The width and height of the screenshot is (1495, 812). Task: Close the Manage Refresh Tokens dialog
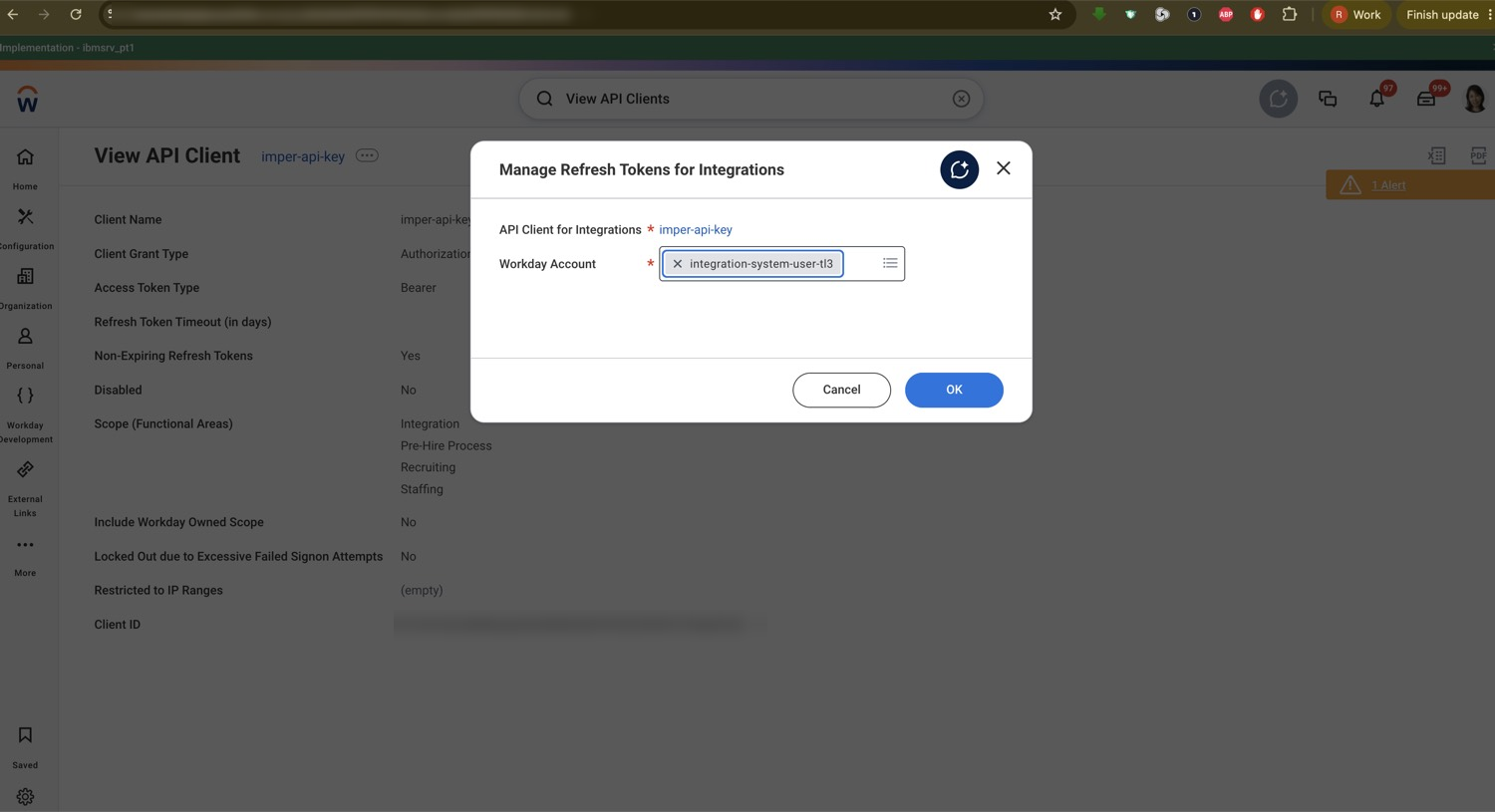[x=1004, y=168]
